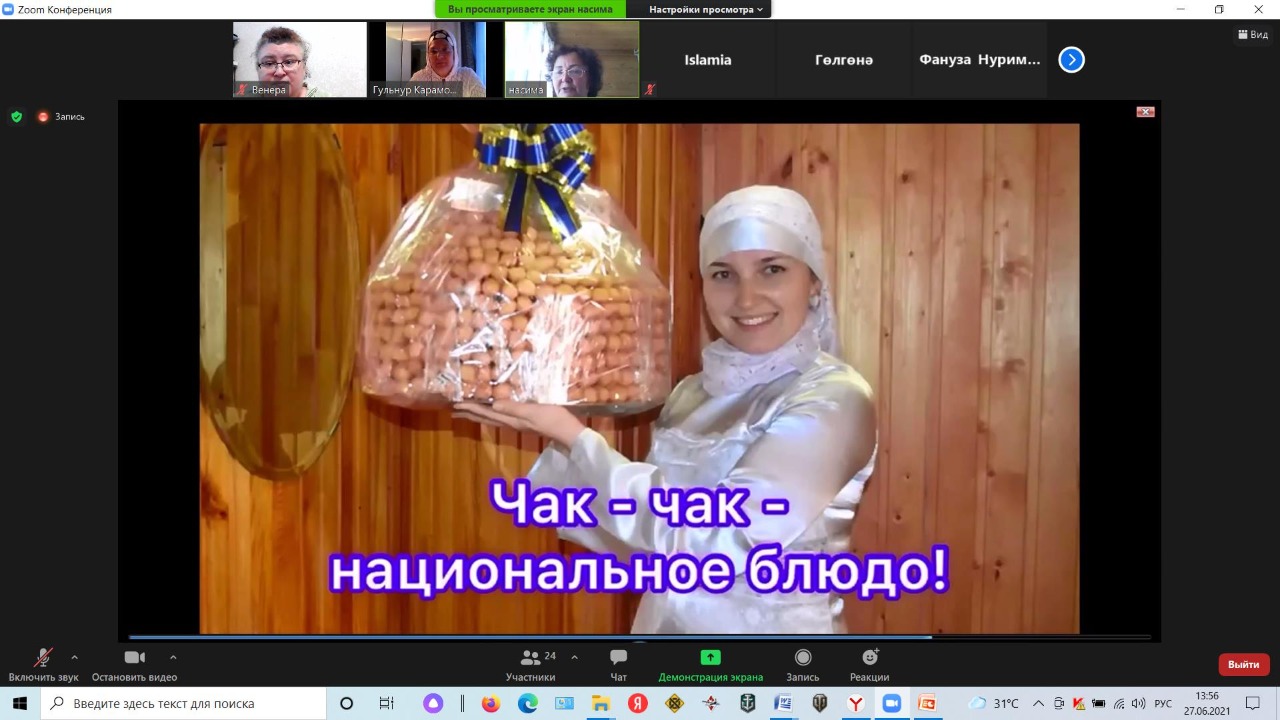Show next participants with the blue arrow
Viewport: 1280px width, 720px height.
(1071, 60)
